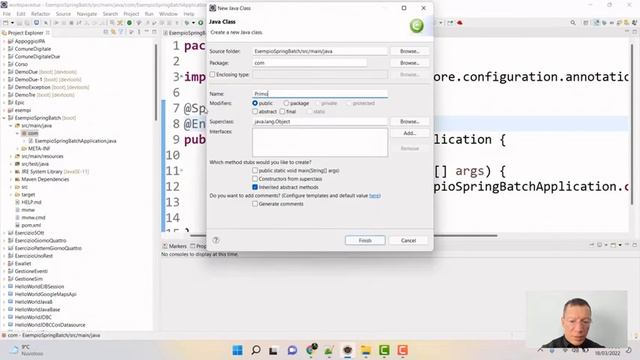This screenshot has width=640, height=360.
Task: Click the Project Explorer vertical scrollbar
Action: (156, 82)
